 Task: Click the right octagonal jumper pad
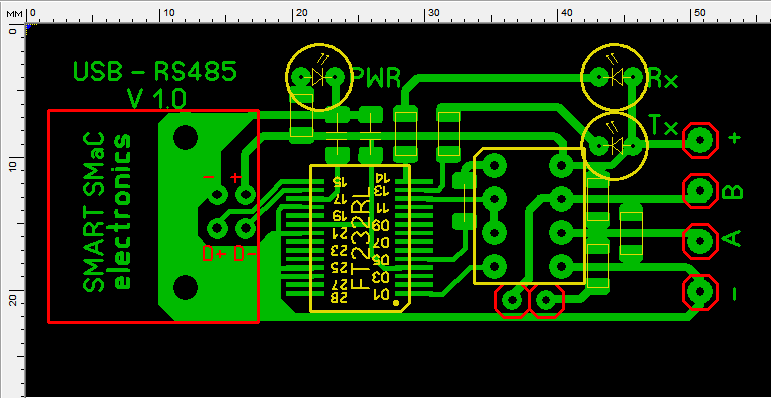tap(546, 300)
